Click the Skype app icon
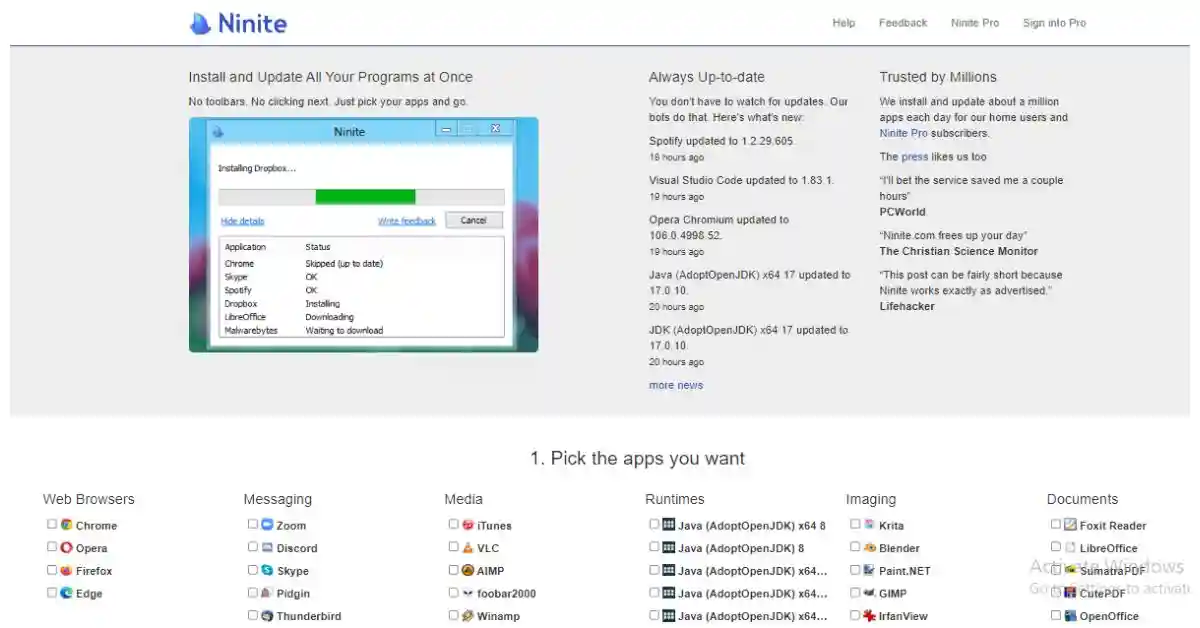The image size is (1200, 628). coord(267,570)
